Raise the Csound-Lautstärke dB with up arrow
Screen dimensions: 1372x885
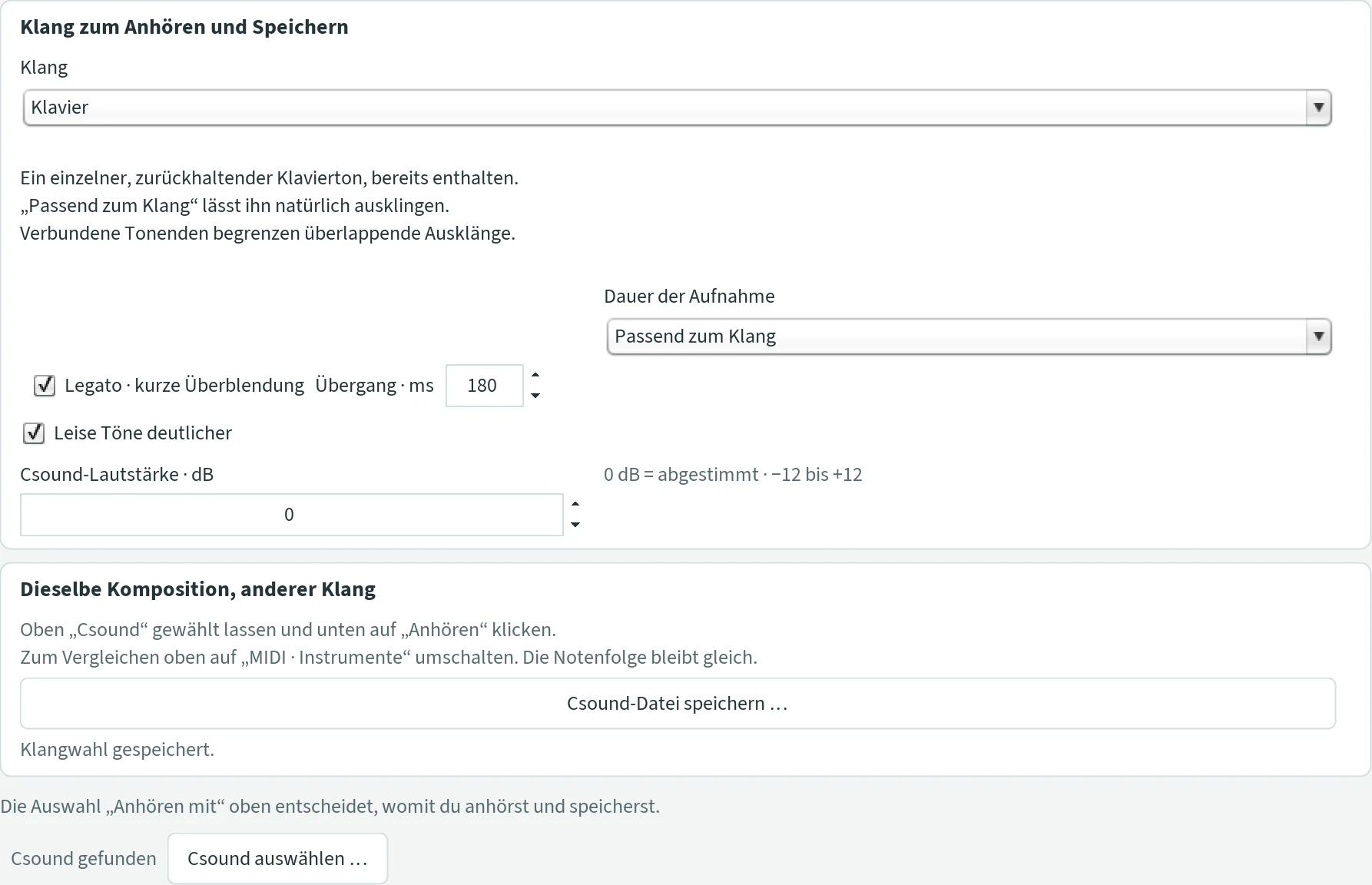click(x=575, y=505)
